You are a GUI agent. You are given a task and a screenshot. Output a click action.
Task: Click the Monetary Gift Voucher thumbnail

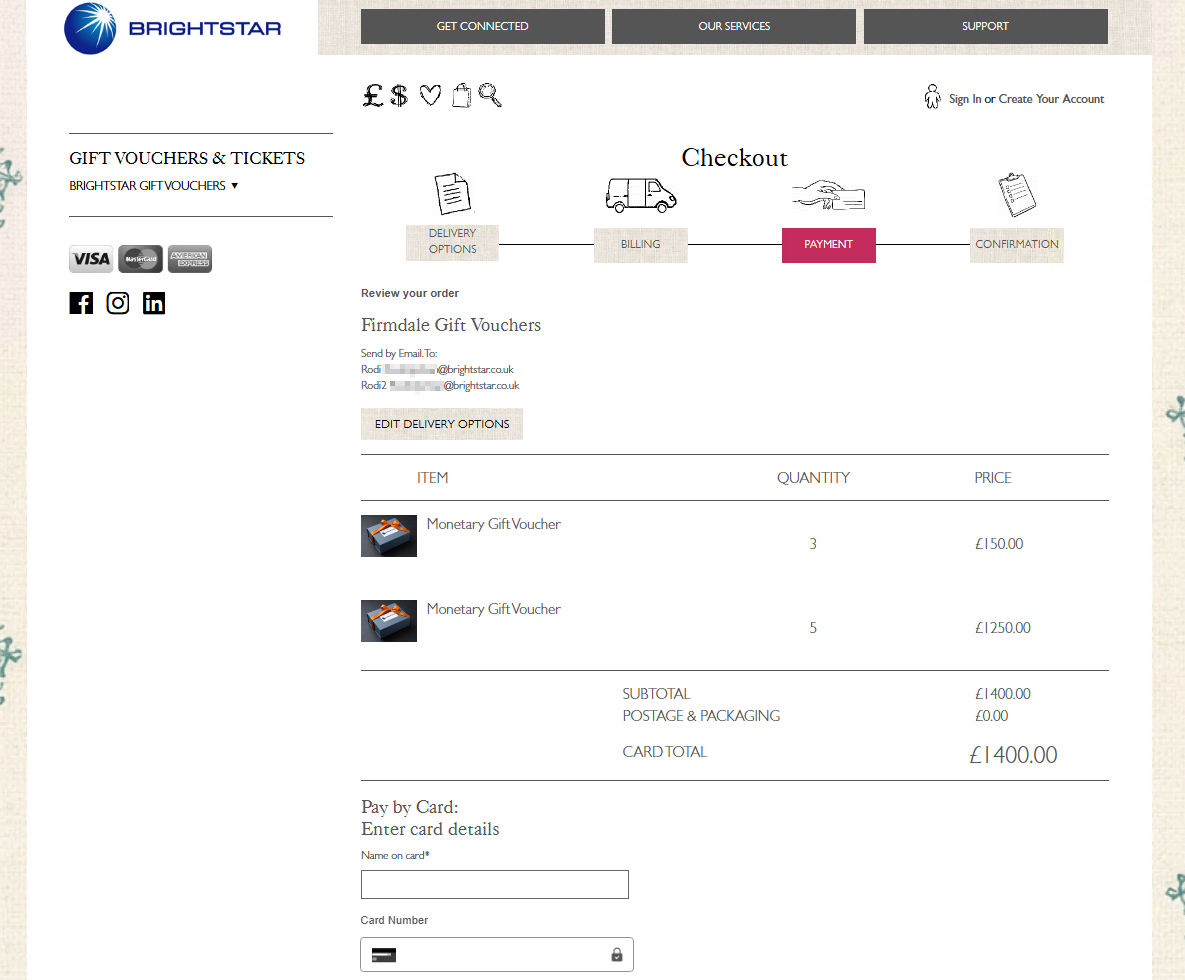point(389,536)
